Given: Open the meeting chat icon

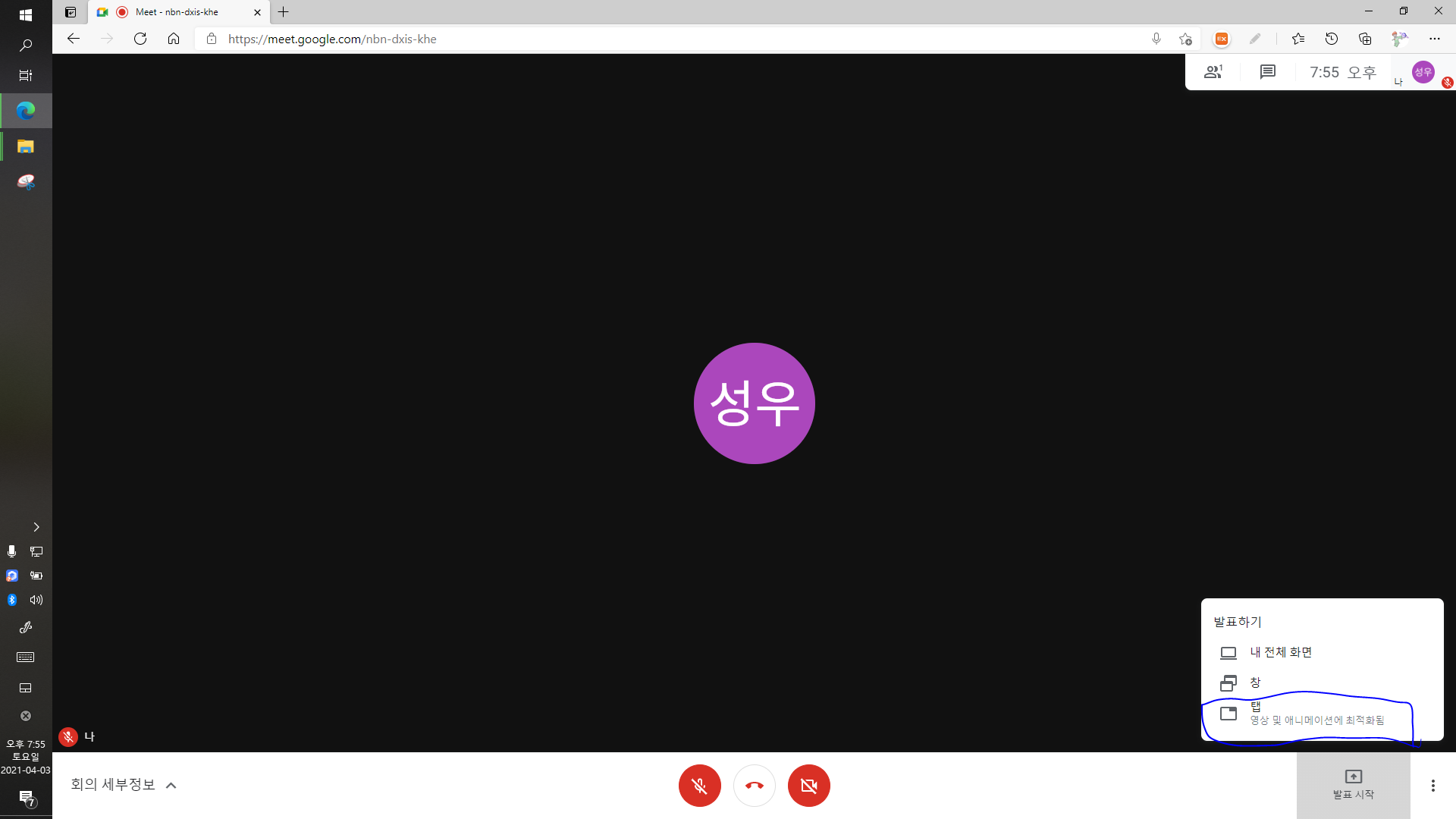Looking at the screenshot, I should pyautogui.click(x=1267, y=72).
